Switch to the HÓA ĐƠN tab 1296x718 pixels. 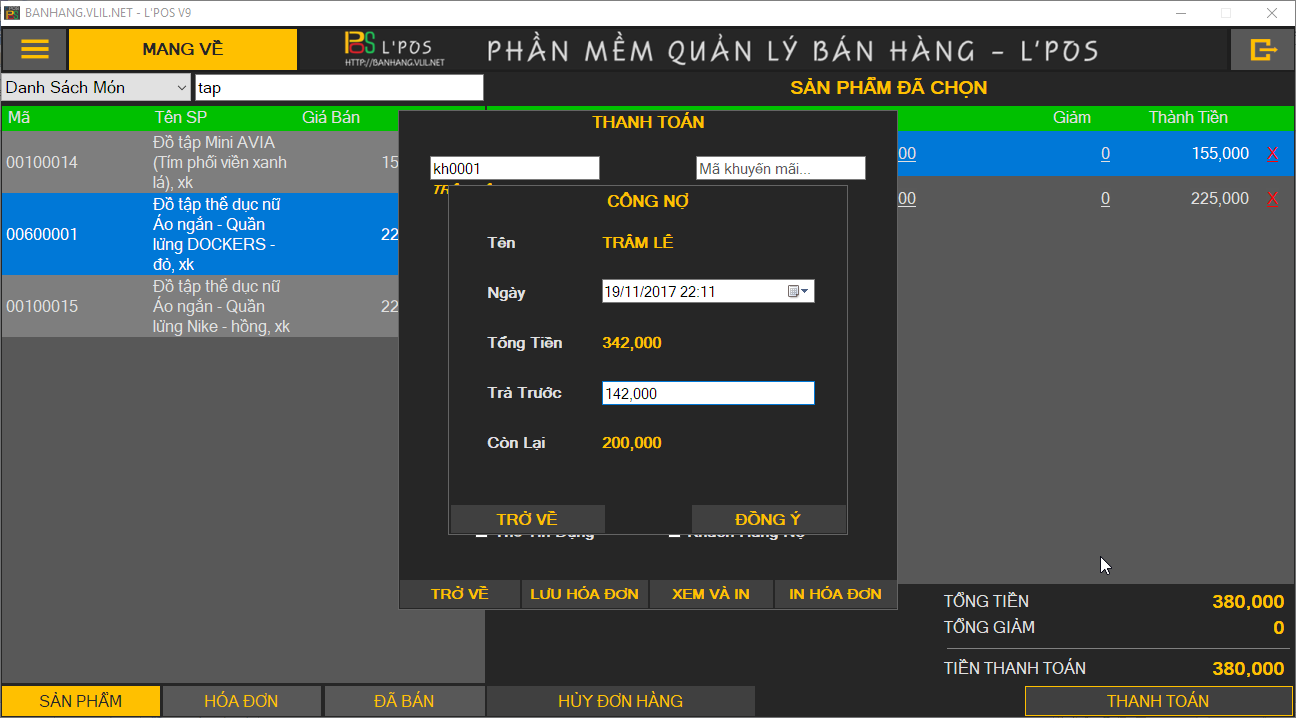[x=241, y=701]
